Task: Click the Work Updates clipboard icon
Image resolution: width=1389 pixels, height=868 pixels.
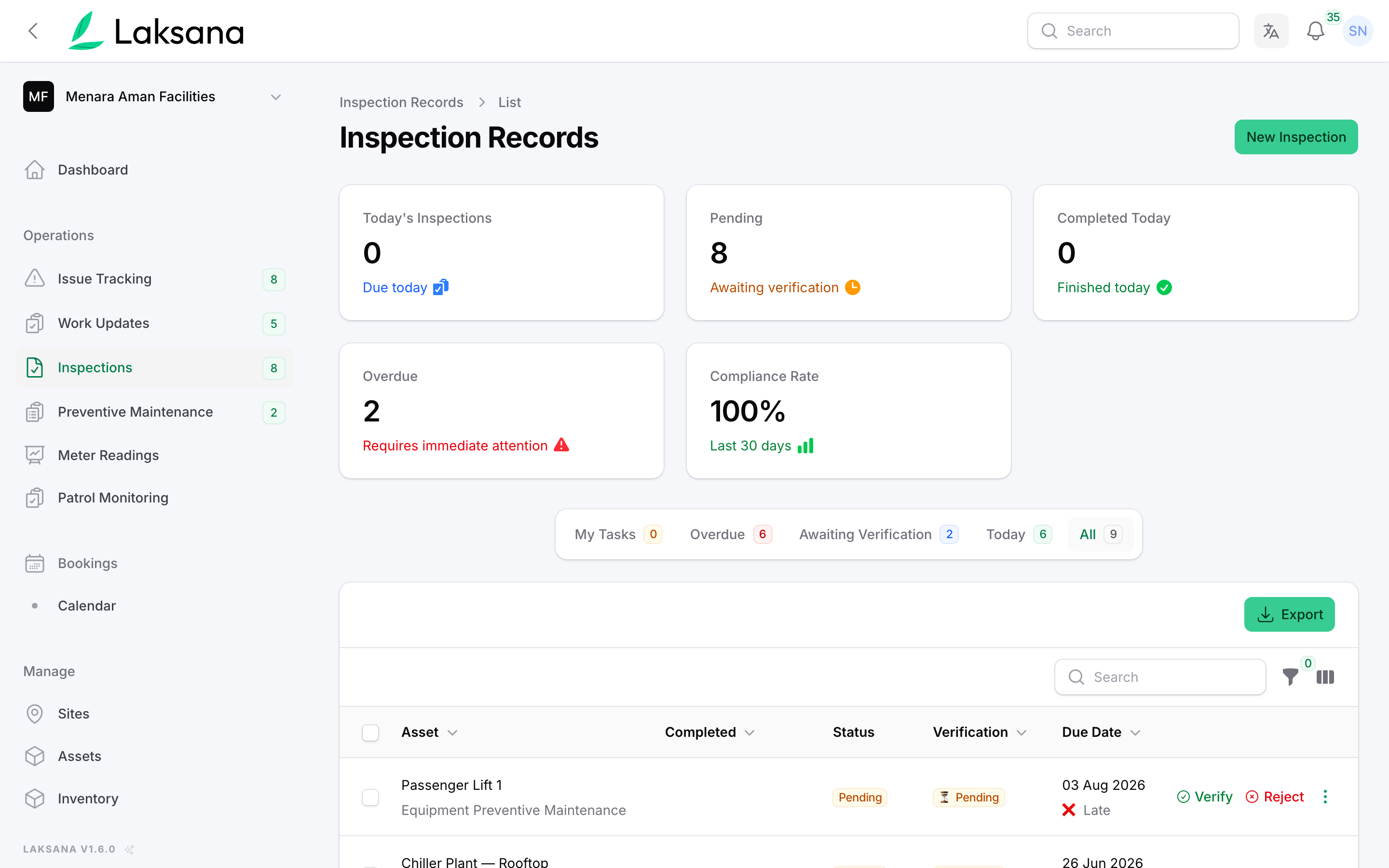Action: [x=34, y=323]
